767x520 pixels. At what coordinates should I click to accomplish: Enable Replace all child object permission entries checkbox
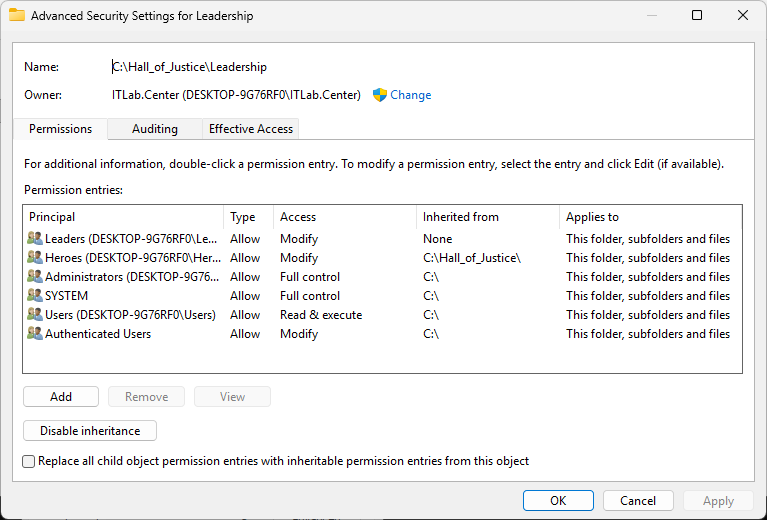pyautogui.click(x=29, y=461)
